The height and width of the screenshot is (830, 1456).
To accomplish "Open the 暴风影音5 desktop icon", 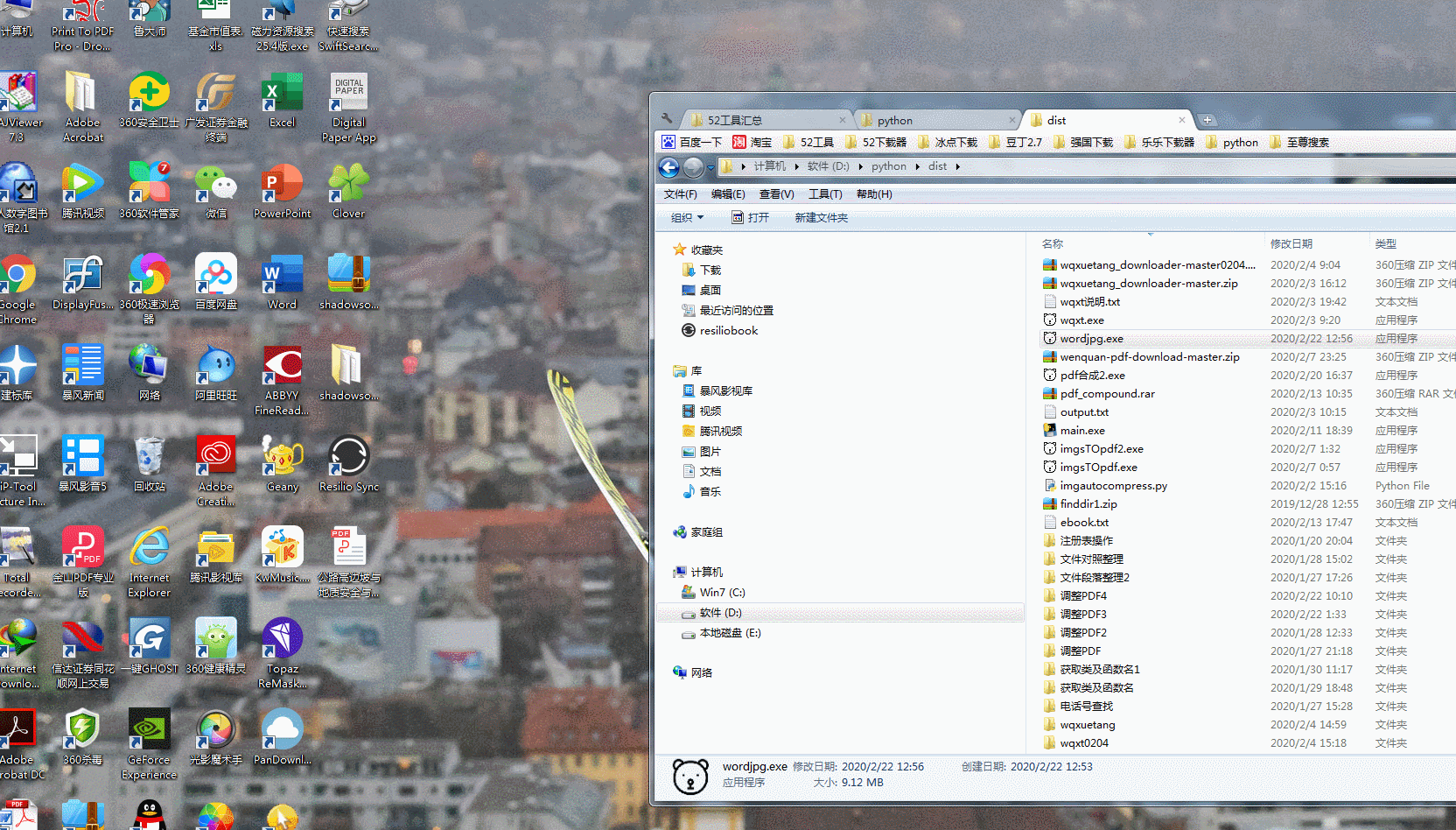I will 83,465.
